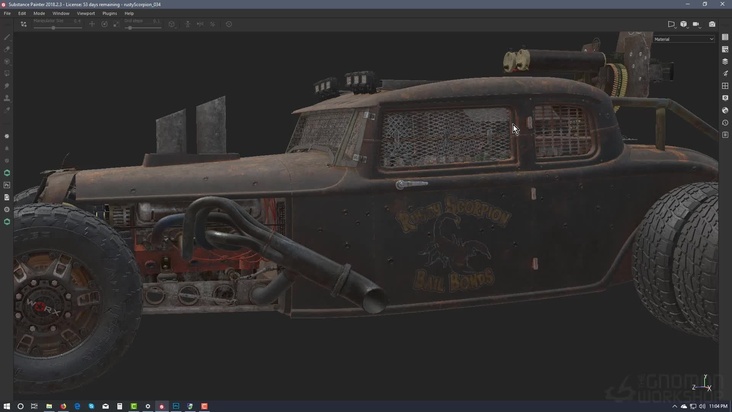Click the lower green hexagon icon in left sidebar
Image resolution: width=732 pixels, height=412 pixels.
pyautogui.click(x=7, y=222)
